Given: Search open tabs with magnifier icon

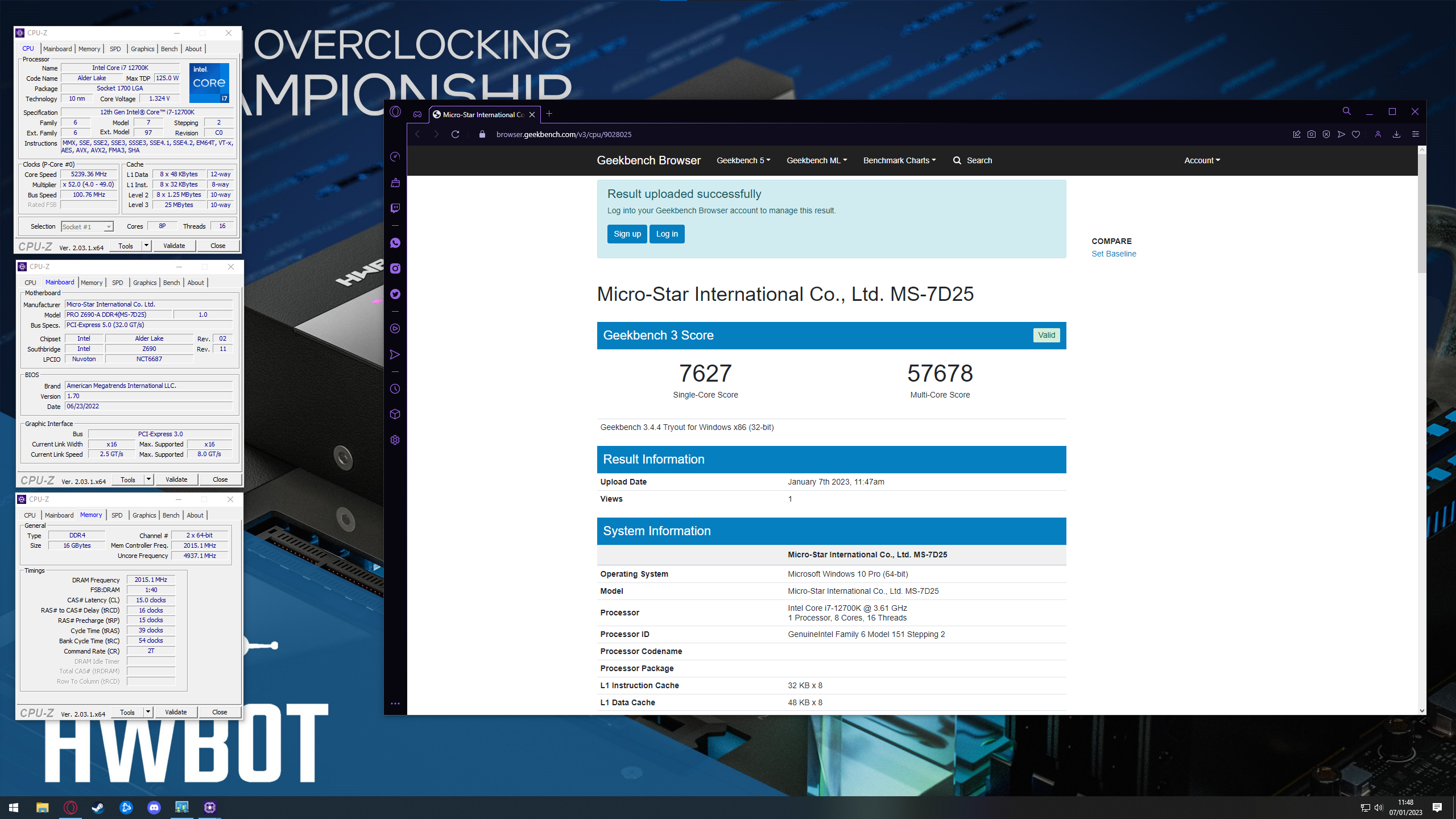Looking at the screenshot, I should coord(1346,111).
